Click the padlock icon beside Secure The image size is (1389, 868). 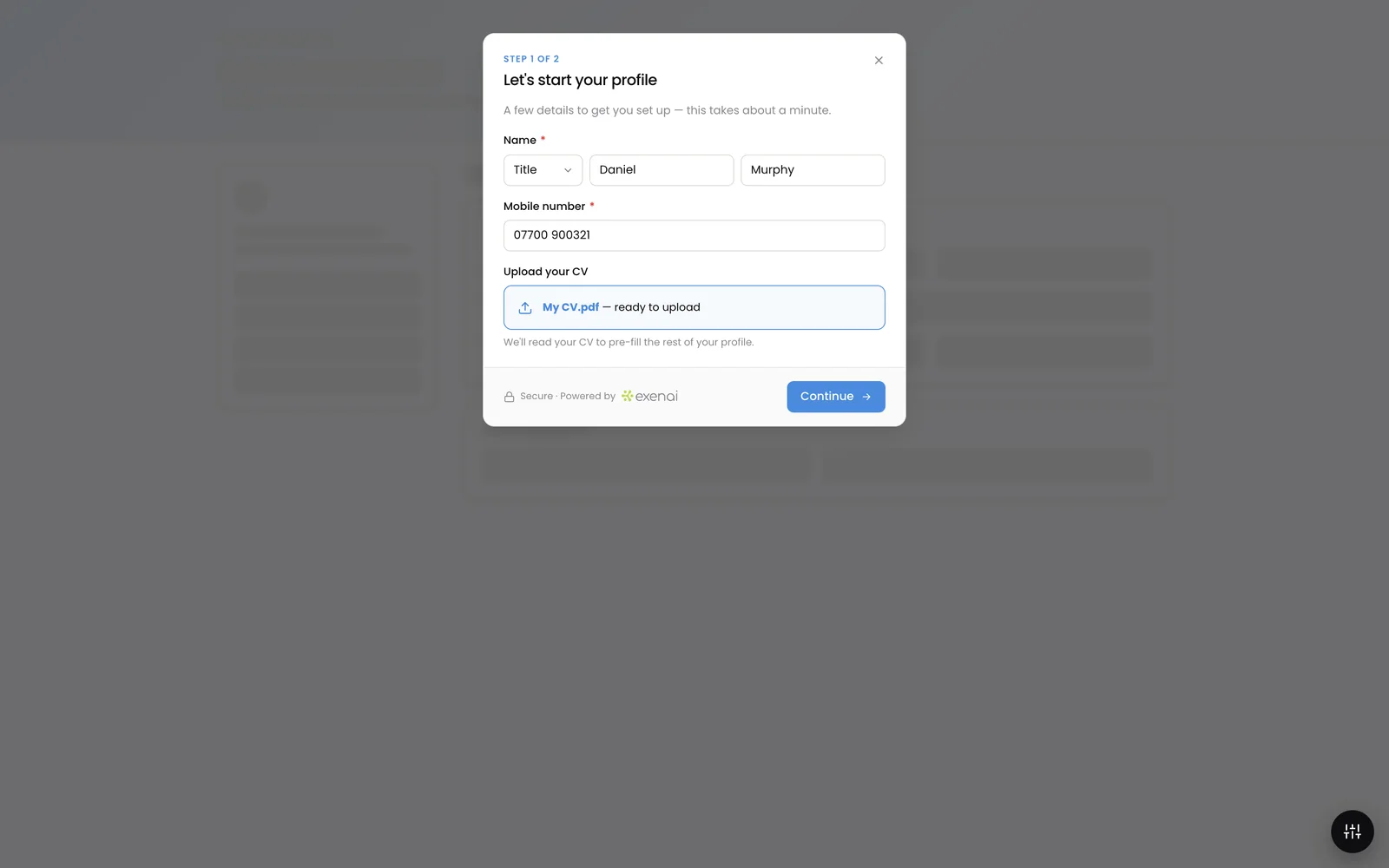click(510, 397)
